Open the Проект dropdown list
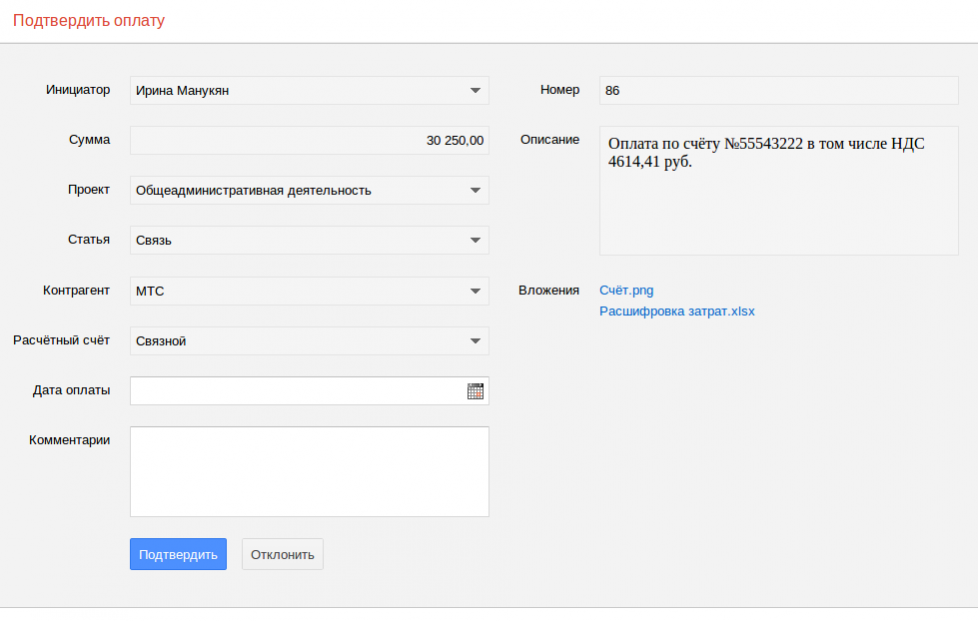The width and height of the screenshot is (978, 621). (475, 191)
